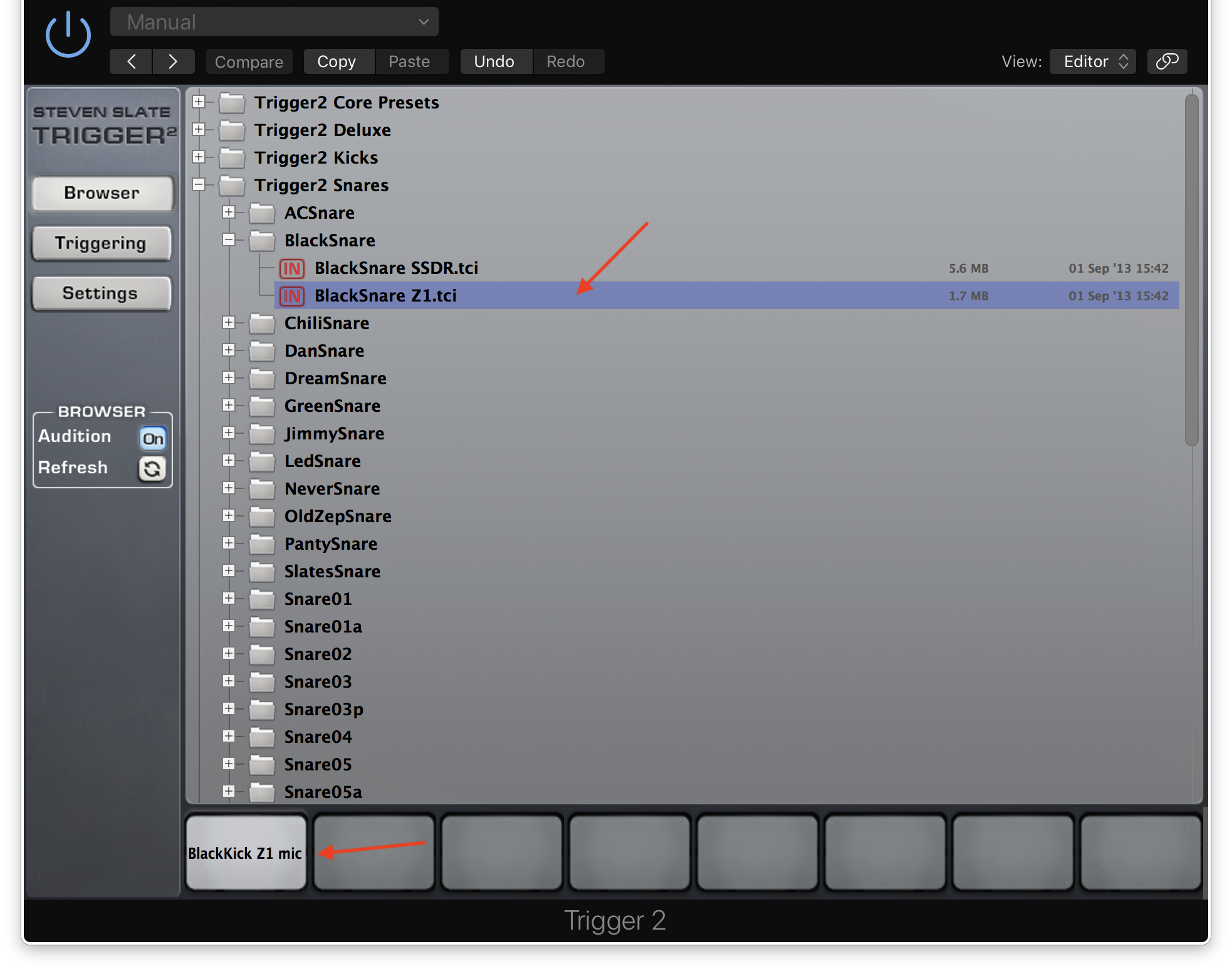The width and height of the screenshot is (1232, 971).
Task: Click the Snare04 folder icon
Action: [262, 737]
